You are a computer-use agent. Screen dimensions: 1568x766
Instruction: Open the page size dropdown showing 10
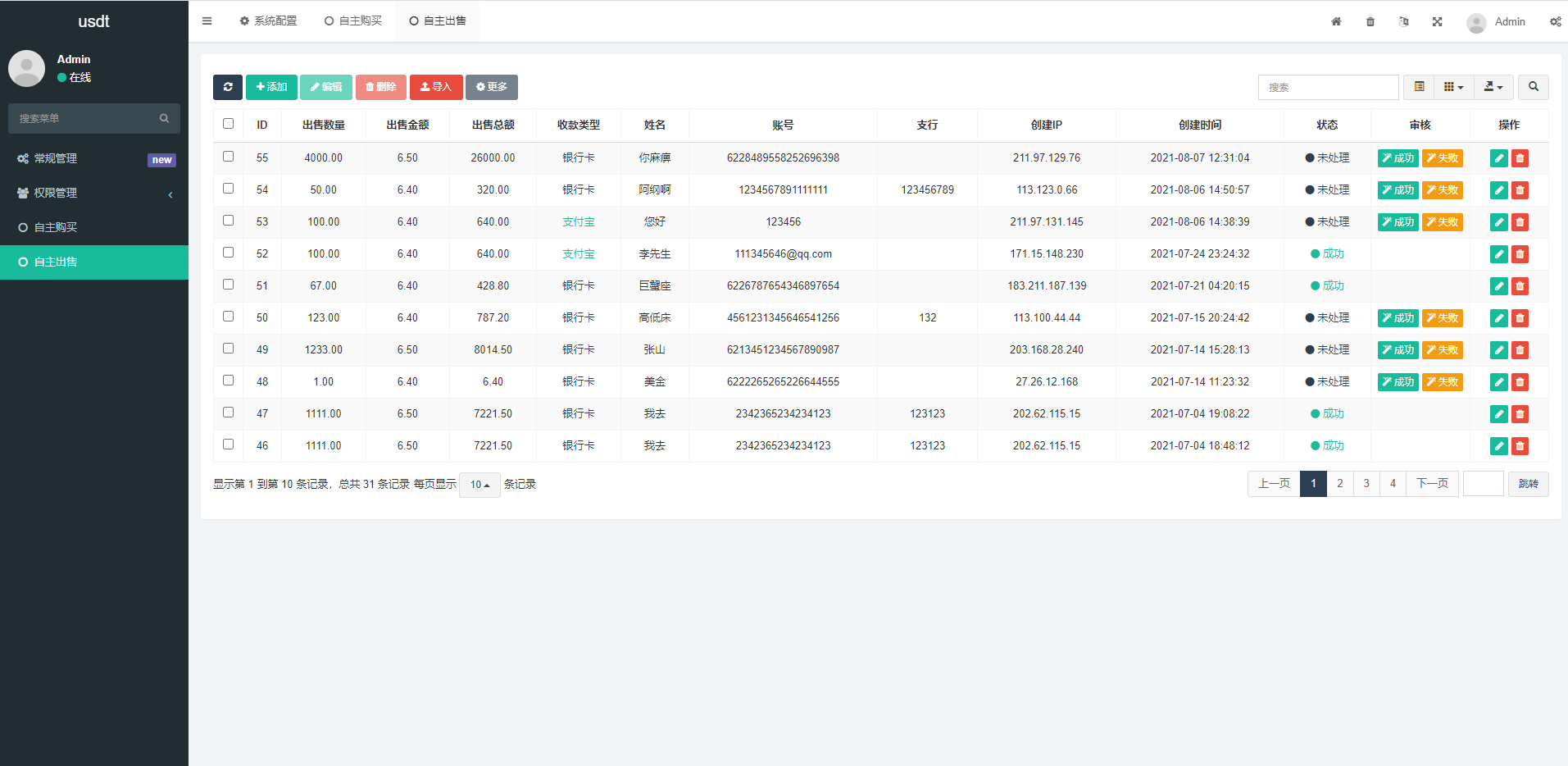[479, 485]
